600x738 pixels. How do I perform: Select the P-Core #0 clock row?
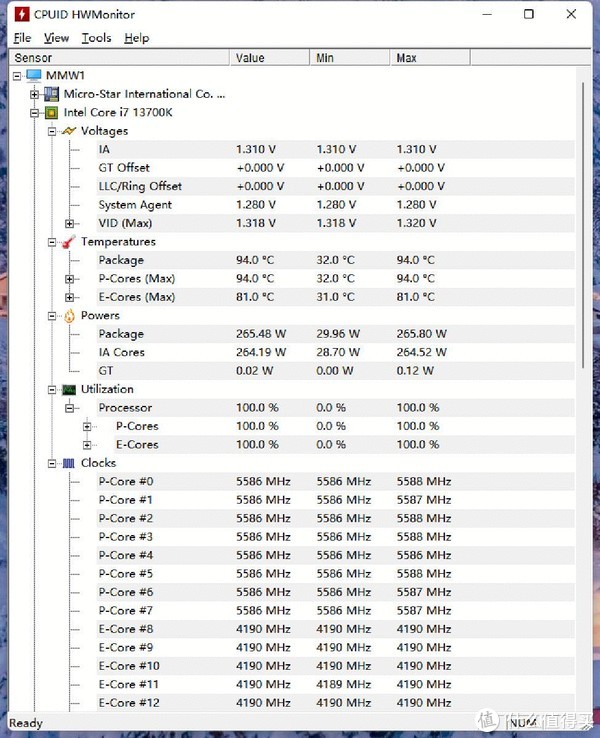[x=336, y=481]
